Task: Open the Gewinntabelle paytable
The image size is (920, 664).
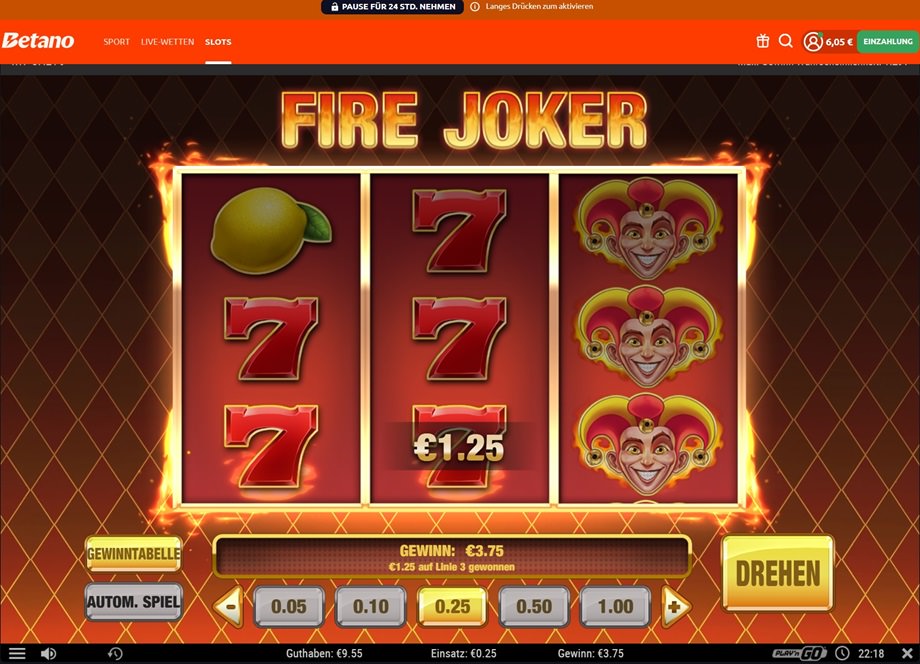Action: click(x=134, y=554)
